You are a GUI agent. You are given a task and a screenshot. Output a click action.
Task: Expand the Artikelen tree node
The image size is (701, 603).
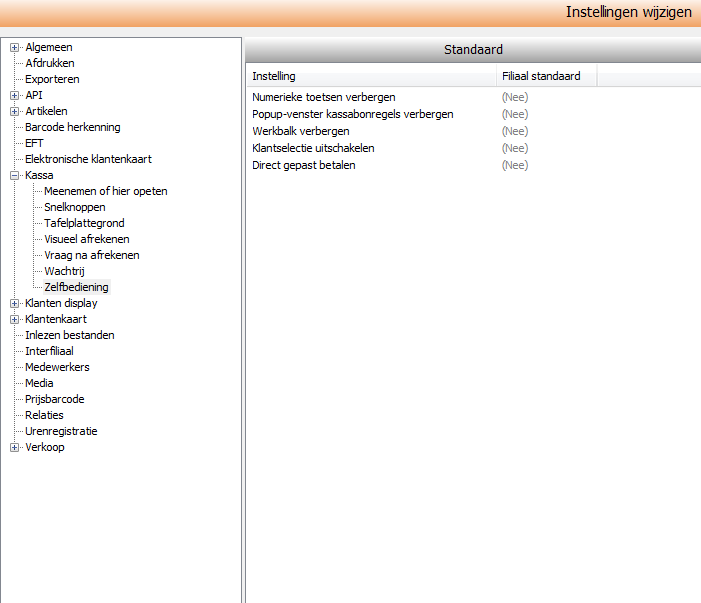coord(14,112)
